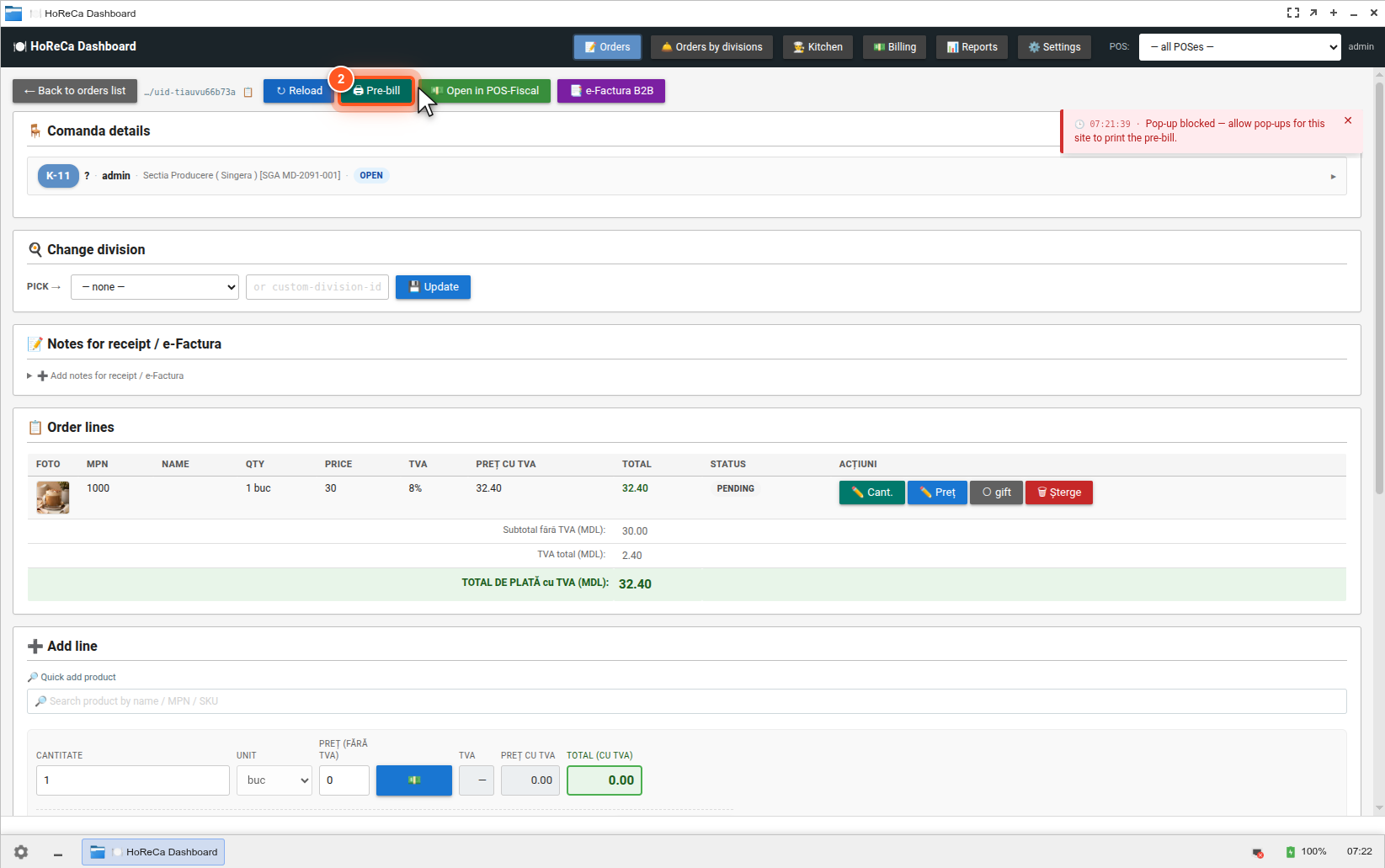Viewport: 1385px width, 868px height.
Task: Open order in POS-Fiscal
Action: 485,91
